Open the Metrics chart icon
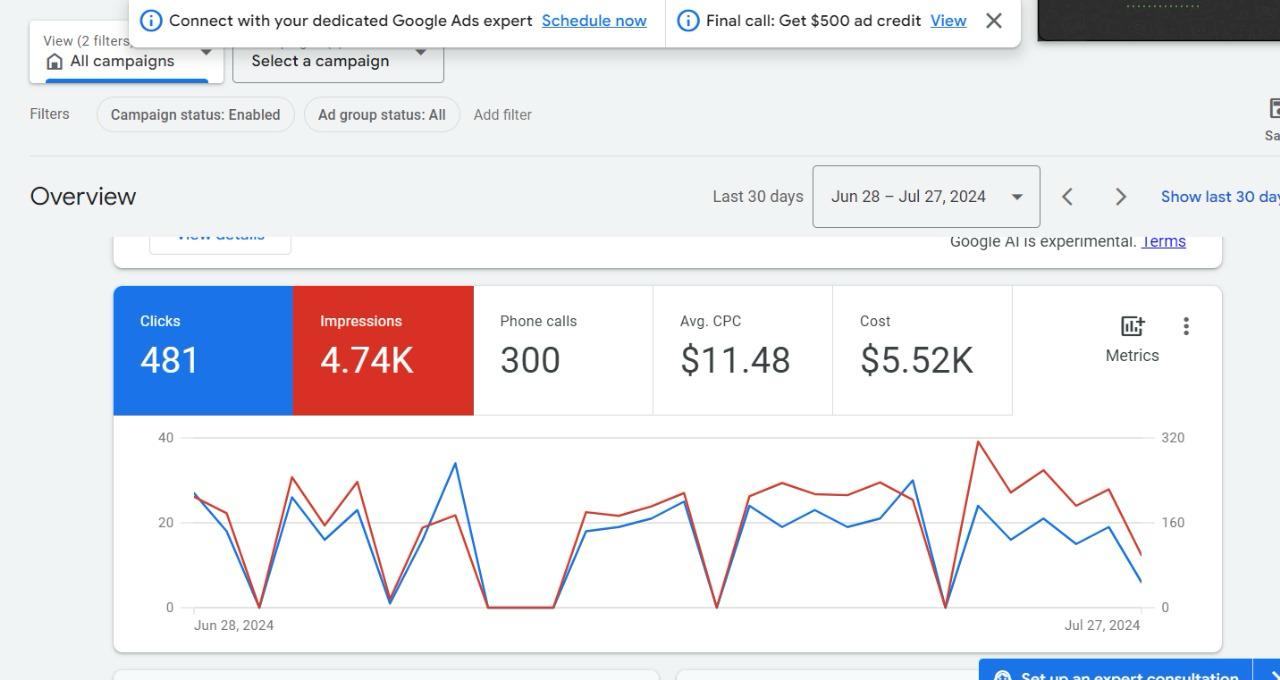This screenshot has width=1280, height=680. click(x=1131, y=327)
